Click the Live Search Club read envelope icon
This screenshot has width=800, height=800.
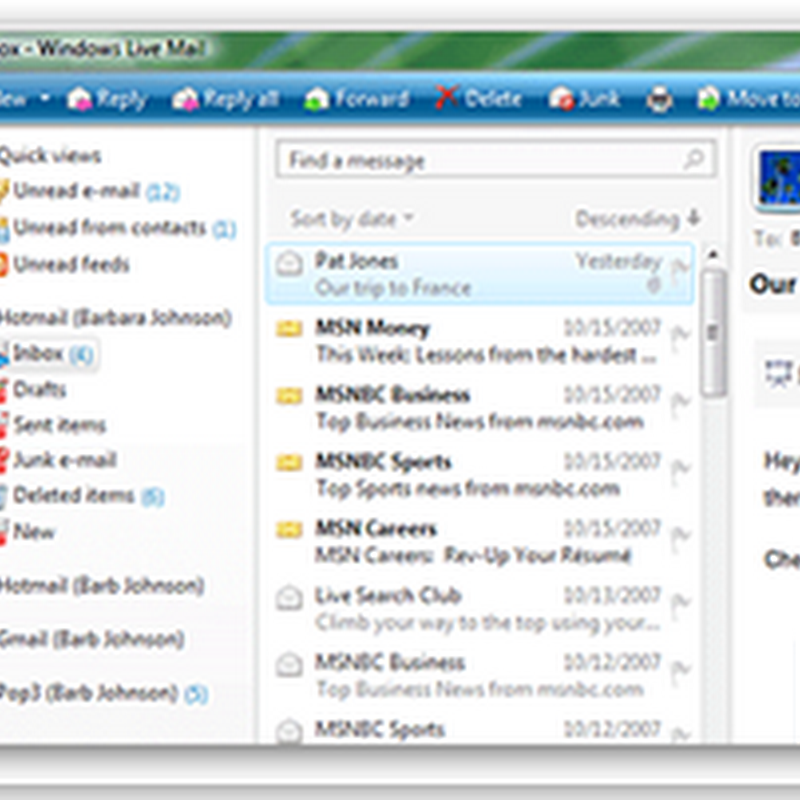[289, 598]
